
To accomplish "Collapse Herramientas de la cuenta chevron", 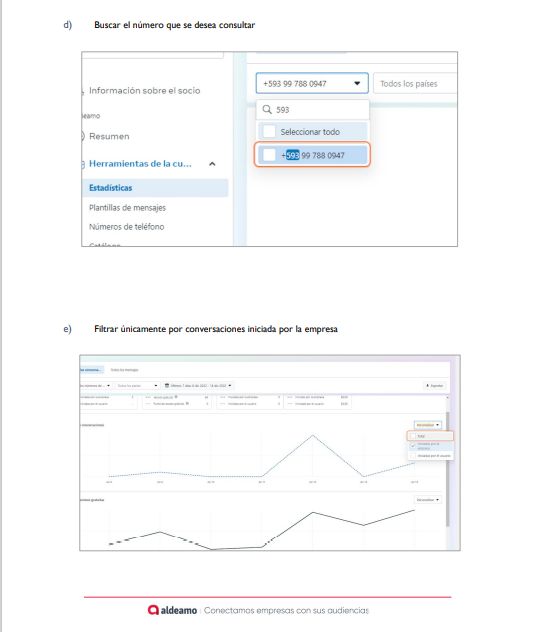I will point(212,164).
